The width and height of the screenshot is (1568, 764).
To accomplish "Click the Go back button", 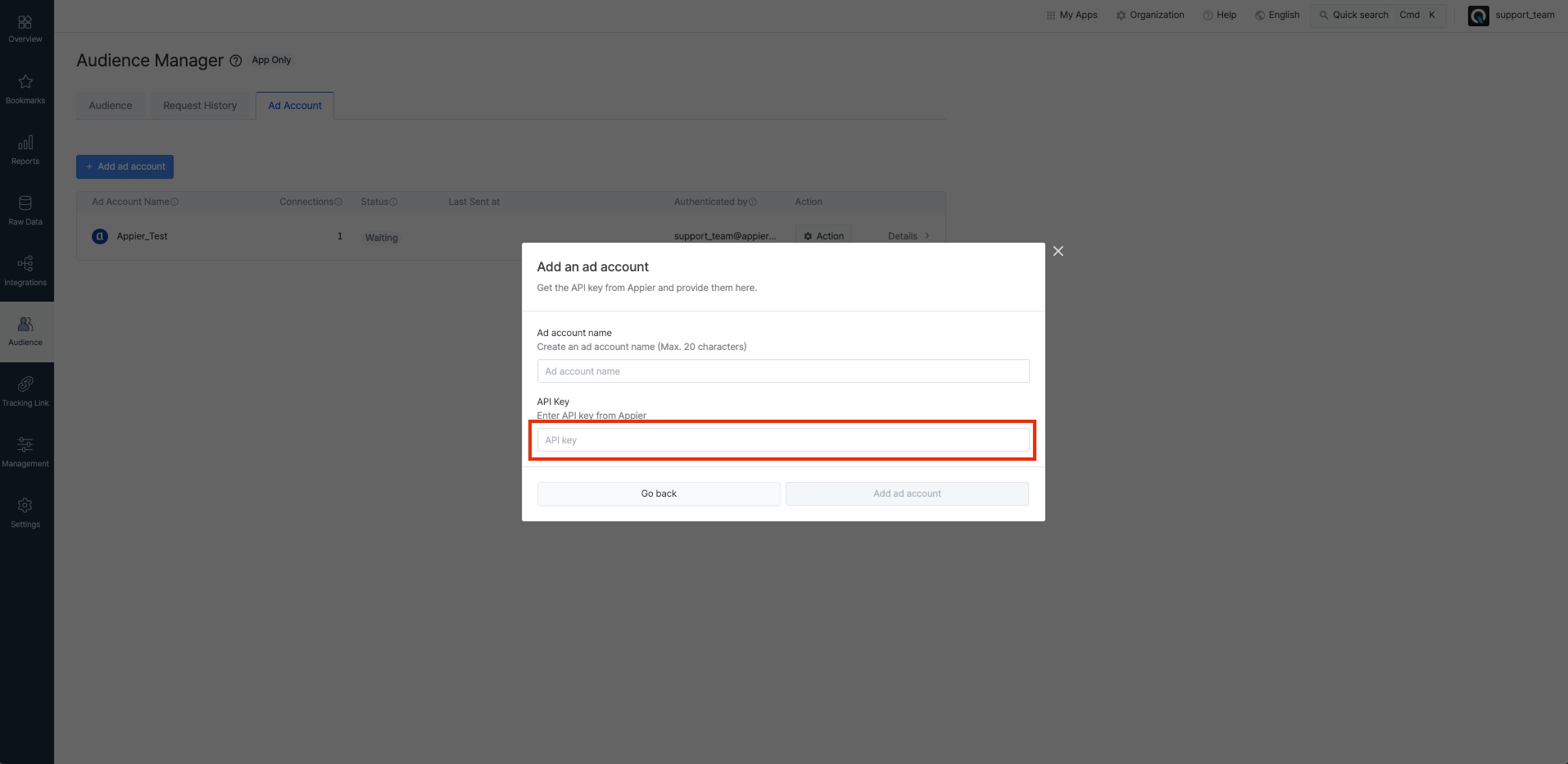I will point(659,493).
